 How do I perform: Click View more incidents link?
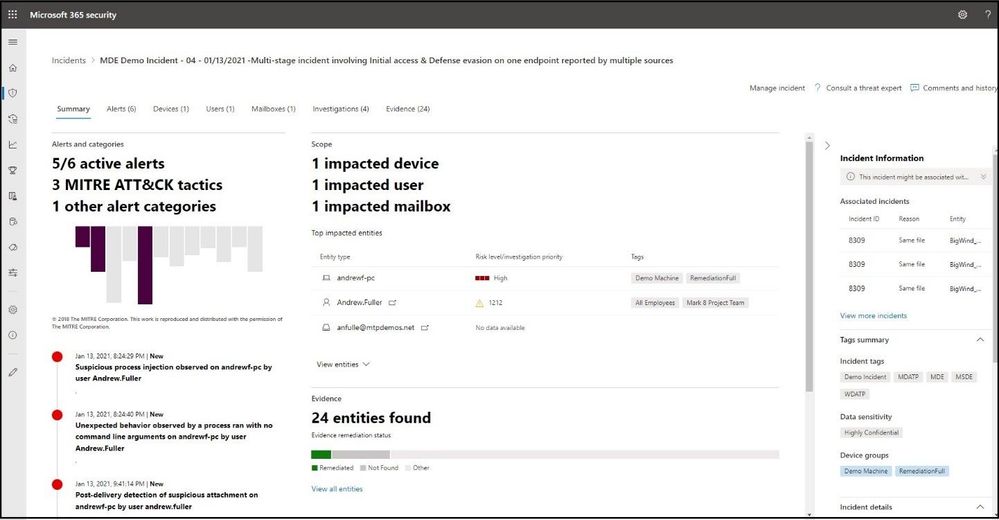point(873,315)
